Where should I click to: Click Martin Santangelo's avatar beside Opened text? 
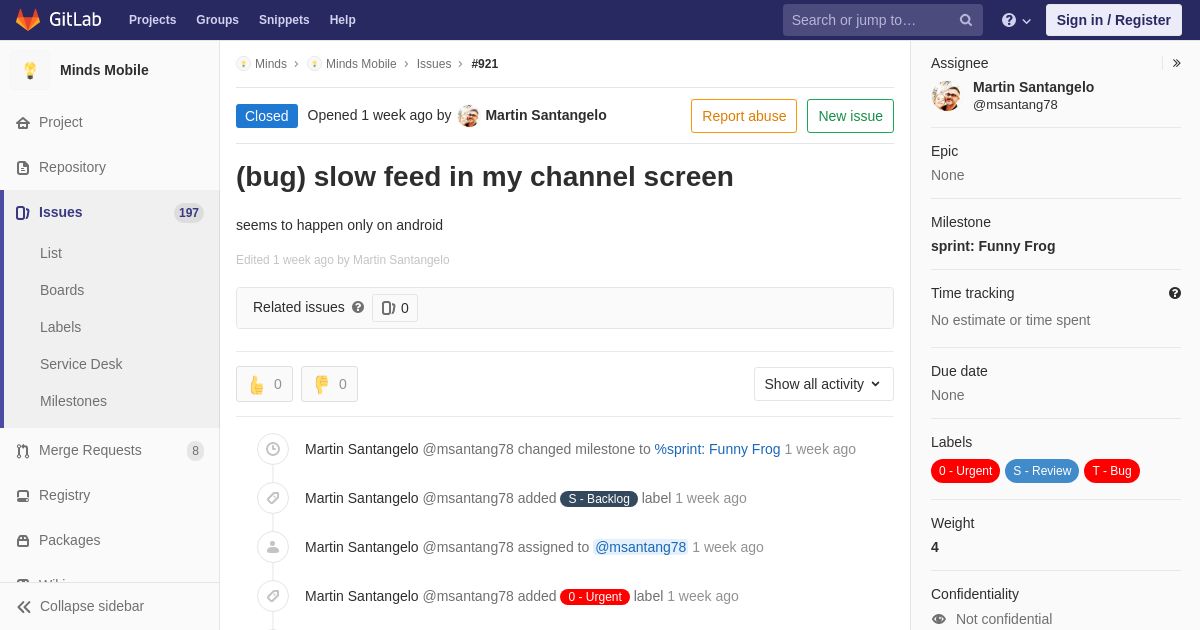click(468, 116)
